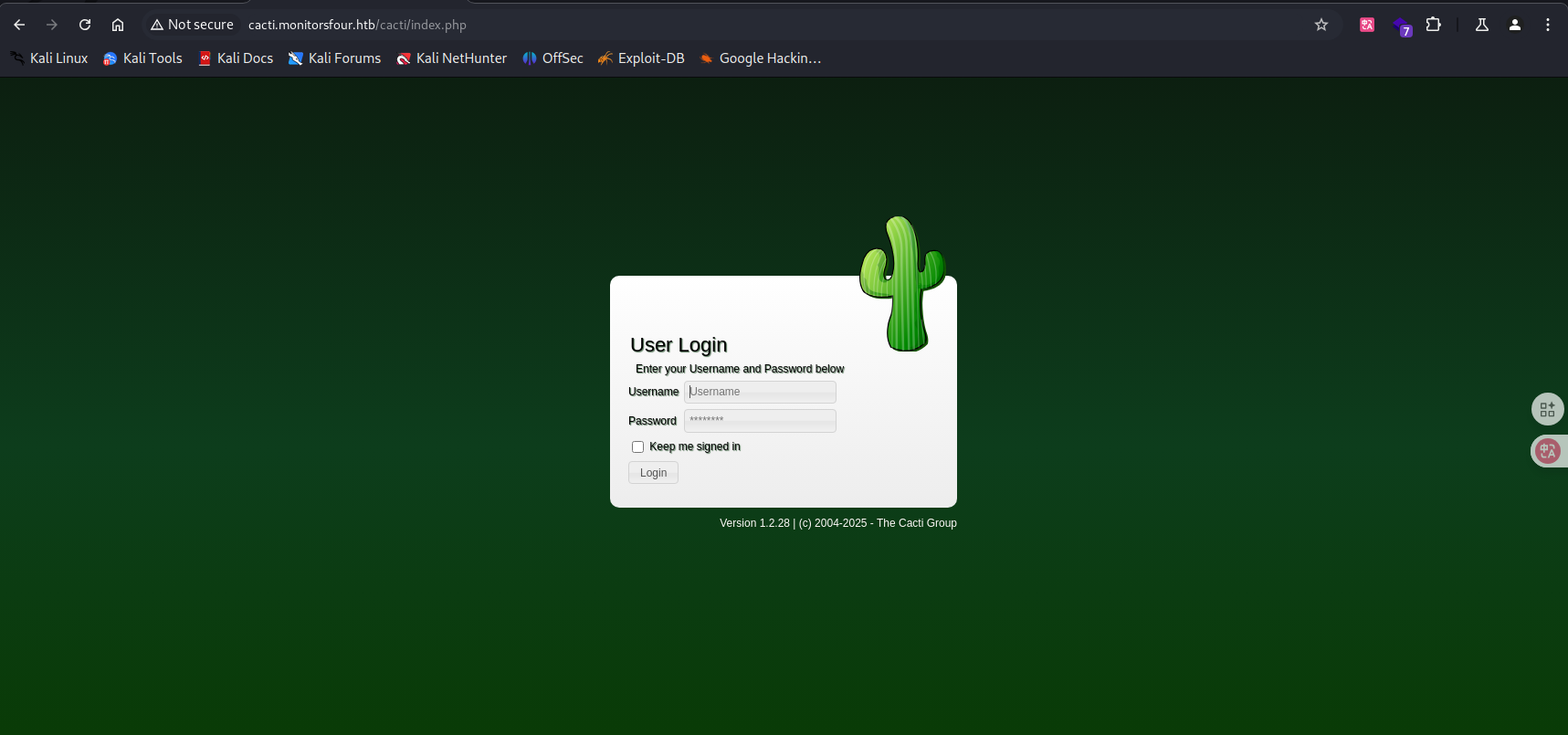This screenshot has height=735, width=1568.
Task: Open the Google Hacking bookmark
Action: pos(761,58)
